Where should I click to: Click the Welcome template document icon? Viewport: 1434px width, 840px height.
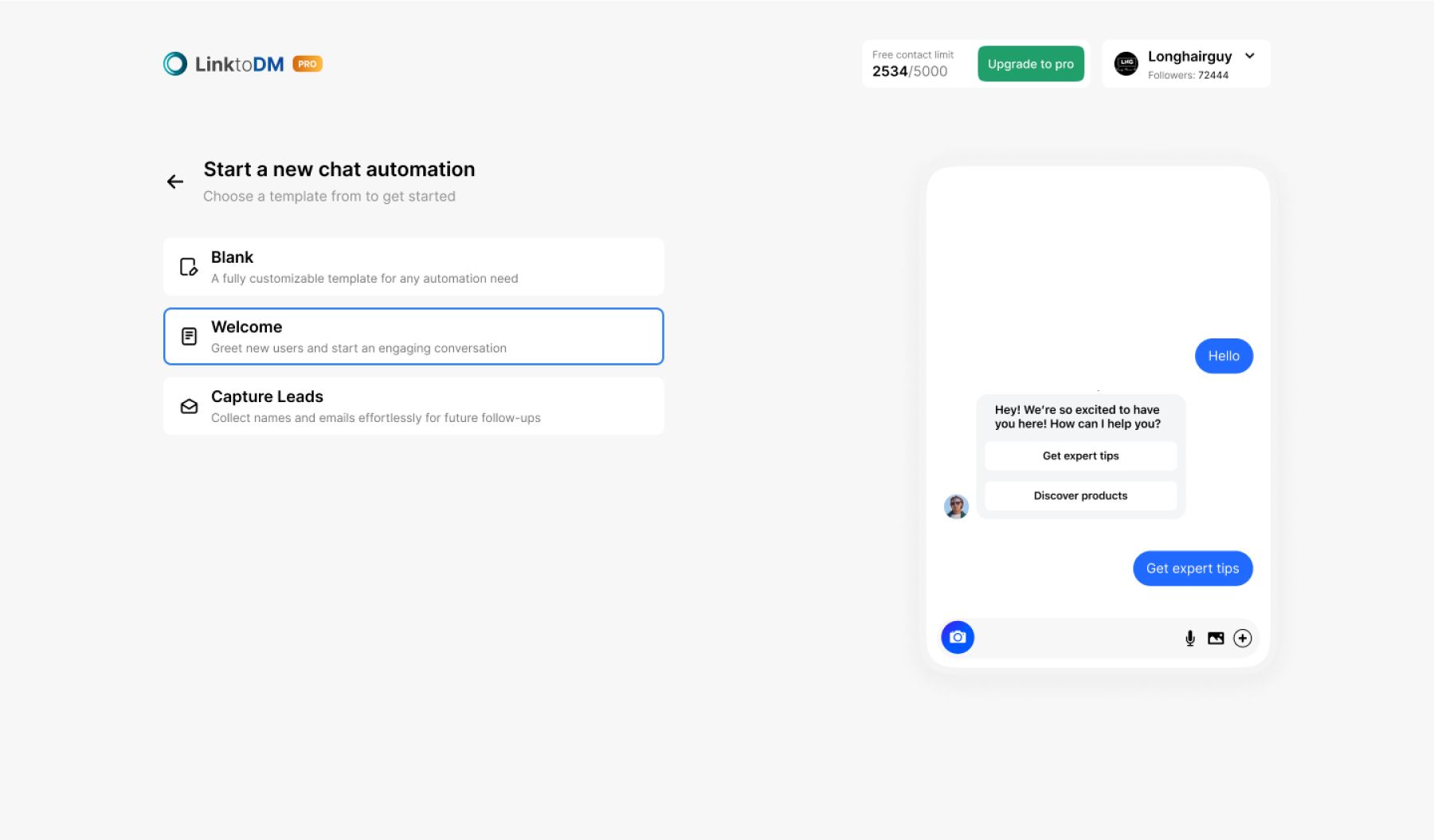click(x=189, y=337)
